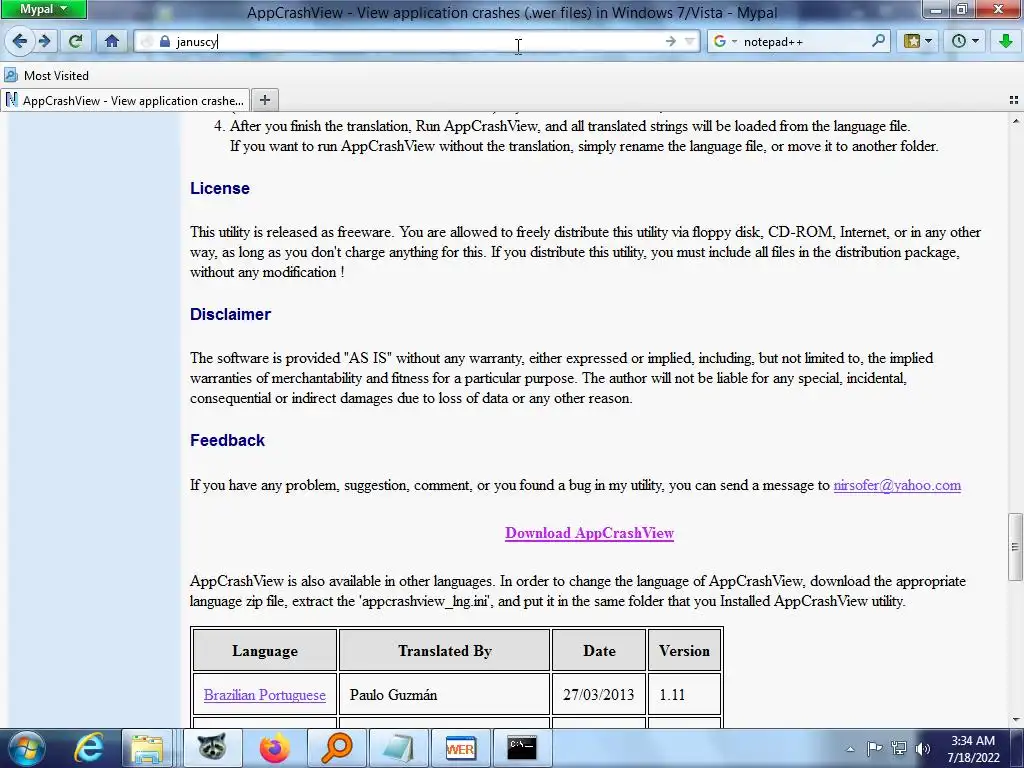Open the Windows Start menu
The width and height of the screenshot is (1024, 768).
(x=27, y=748)
